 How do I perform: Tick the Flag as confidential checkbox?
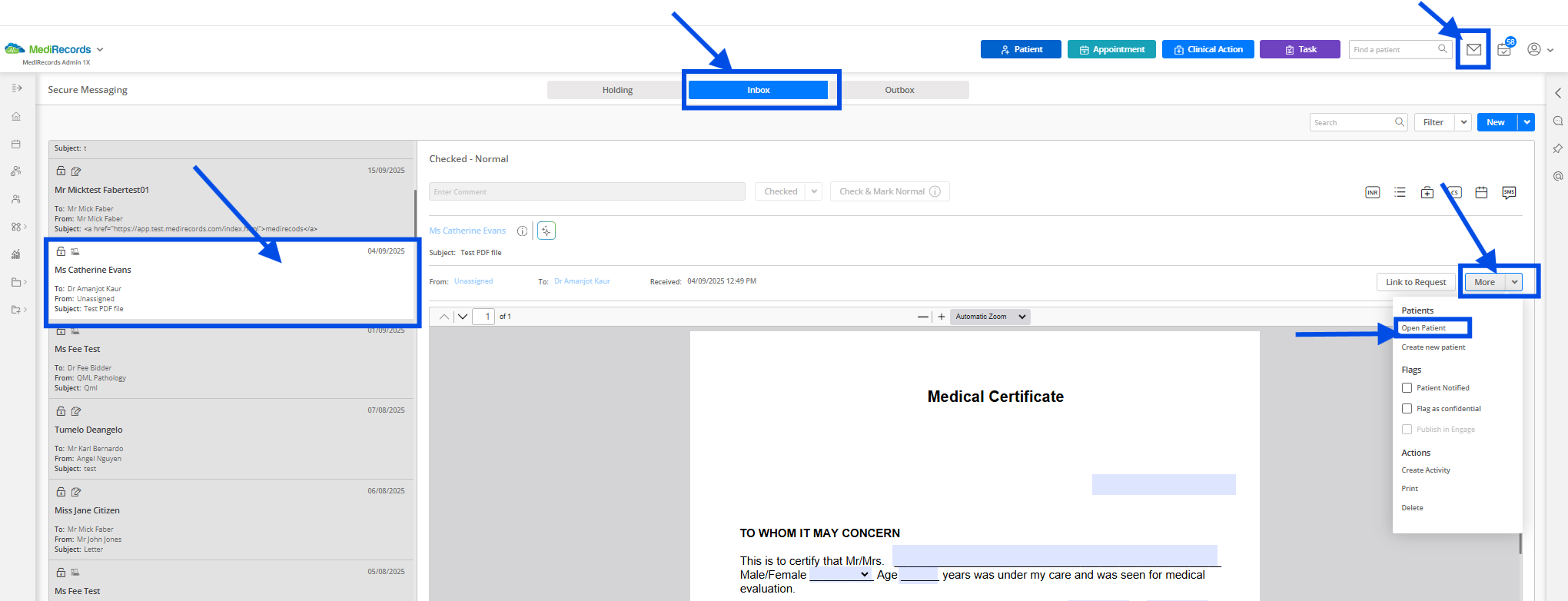pos(1407,409)
